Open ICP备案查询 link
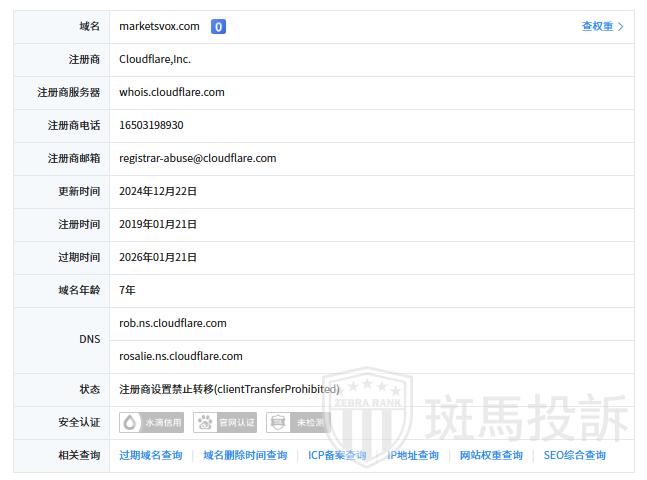 tap(337, 456)
